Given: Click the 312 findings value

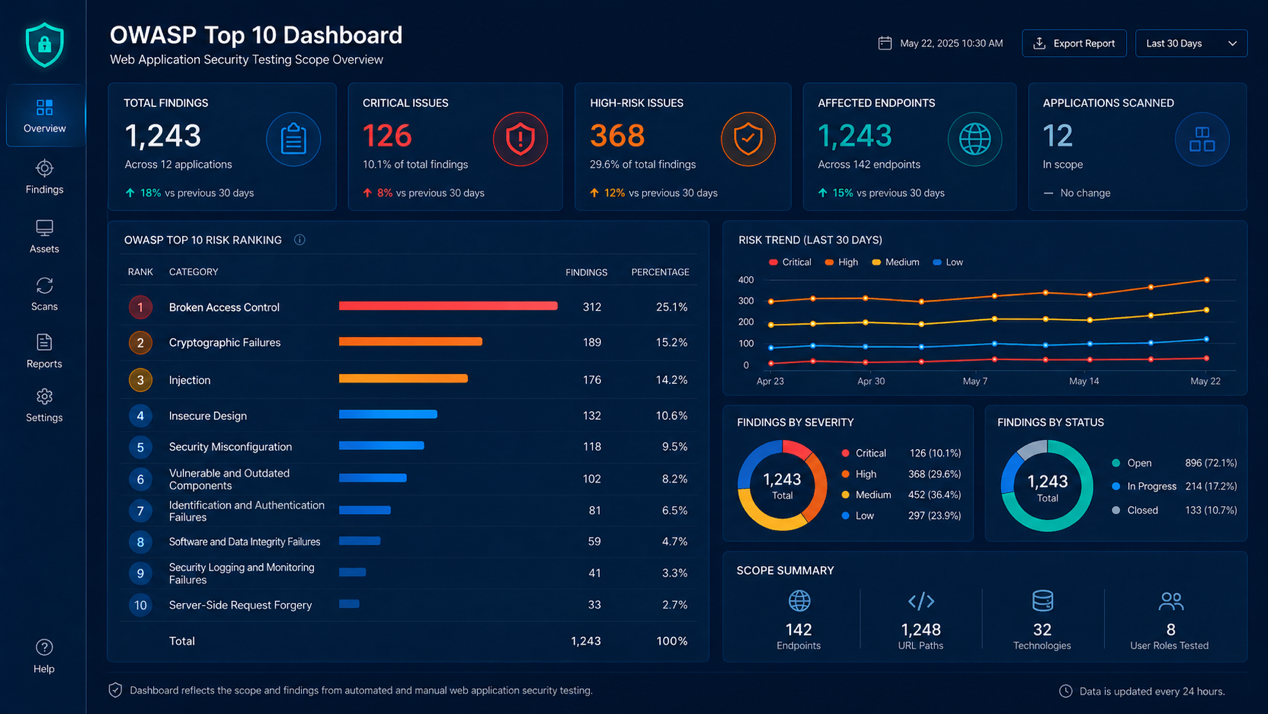Looking at the screenshot, I should pos(592,307).
